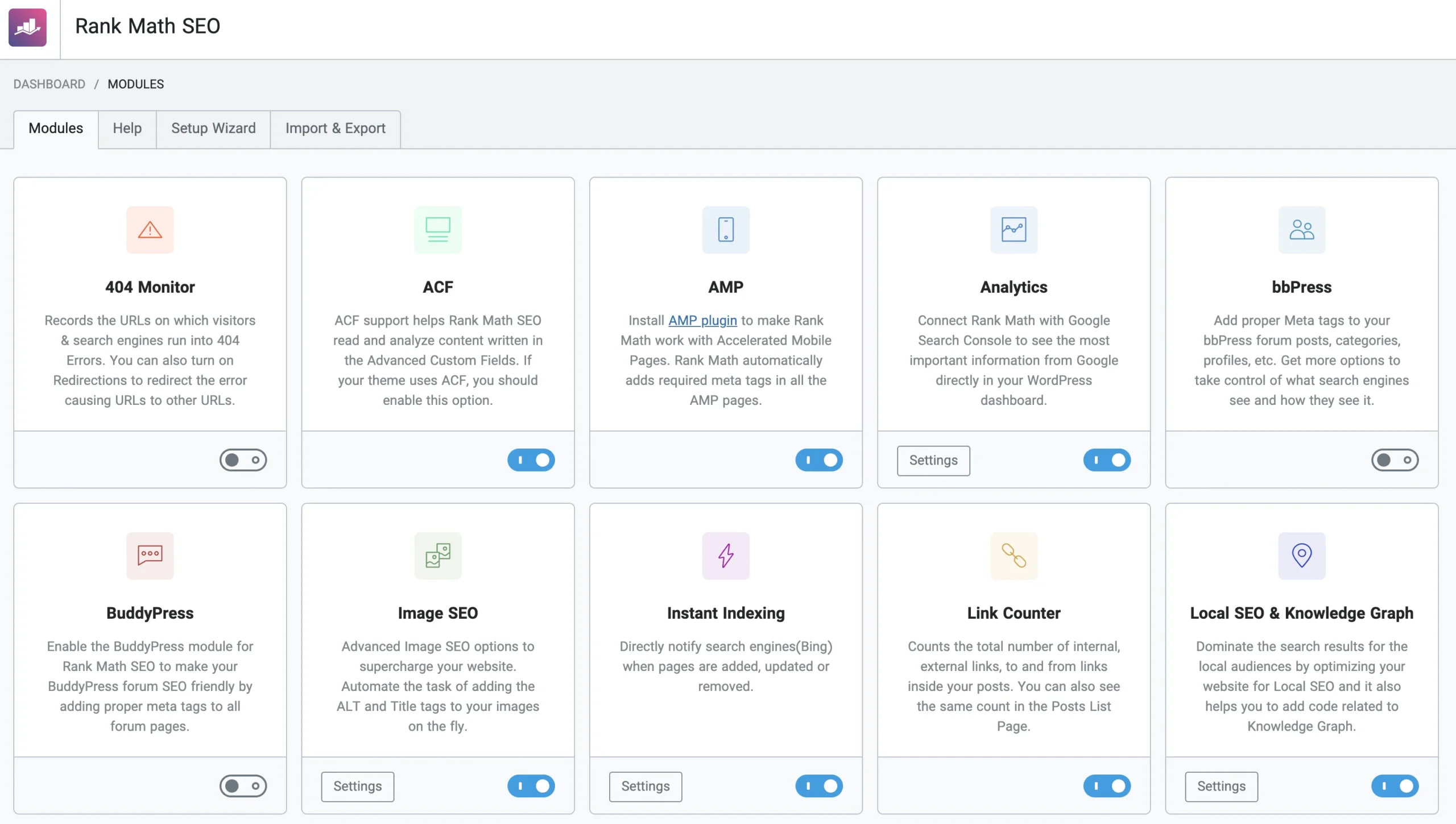Open Instant Indexing Settings button
This screenshot has height=824, width=1456.
[x=646, y=786]
